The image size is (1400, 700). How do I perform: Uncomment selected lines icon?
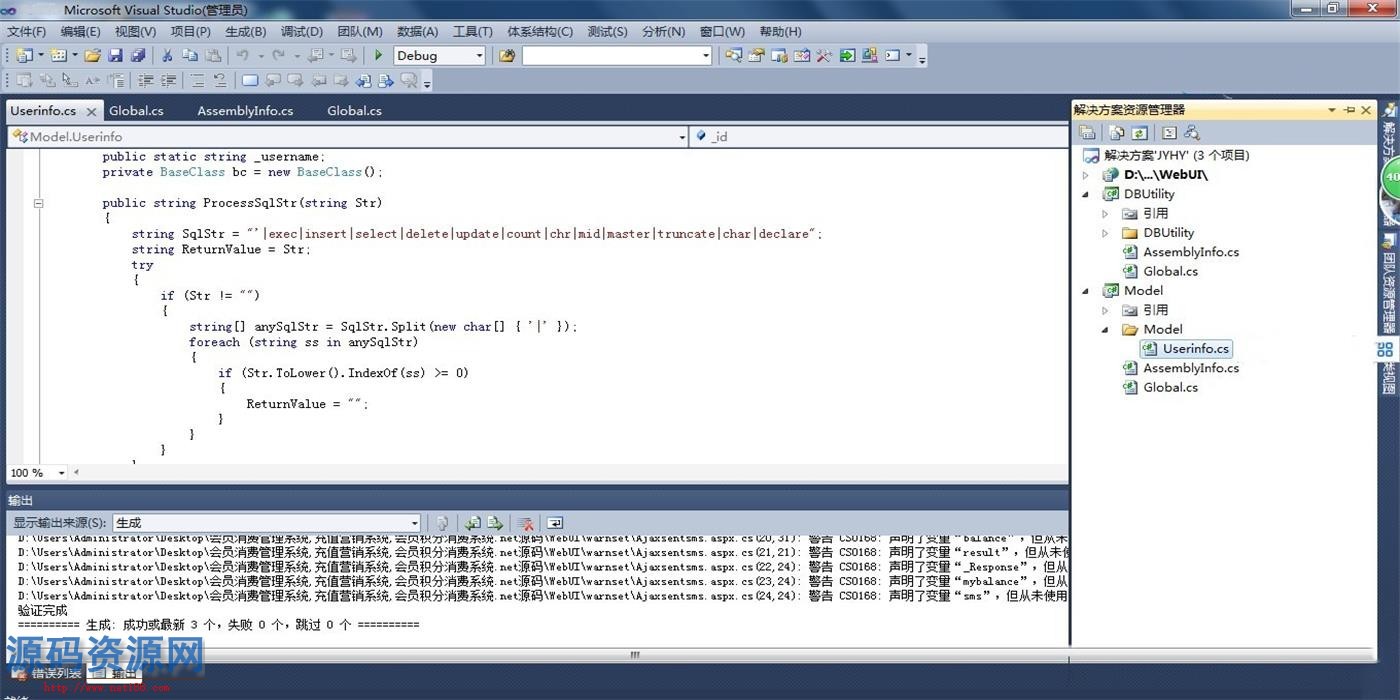coord(220,80)
